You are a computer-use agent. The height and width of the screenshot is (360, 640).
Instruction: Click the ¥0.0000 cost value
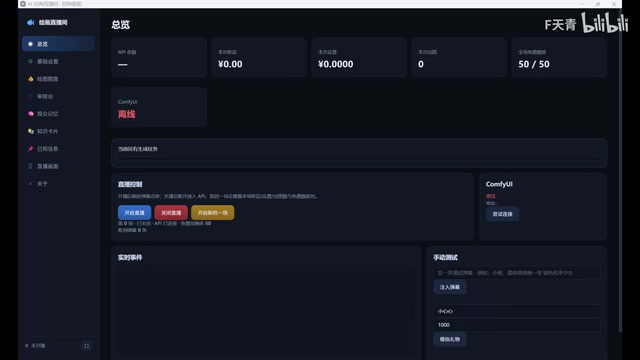[x=336, y=64]
